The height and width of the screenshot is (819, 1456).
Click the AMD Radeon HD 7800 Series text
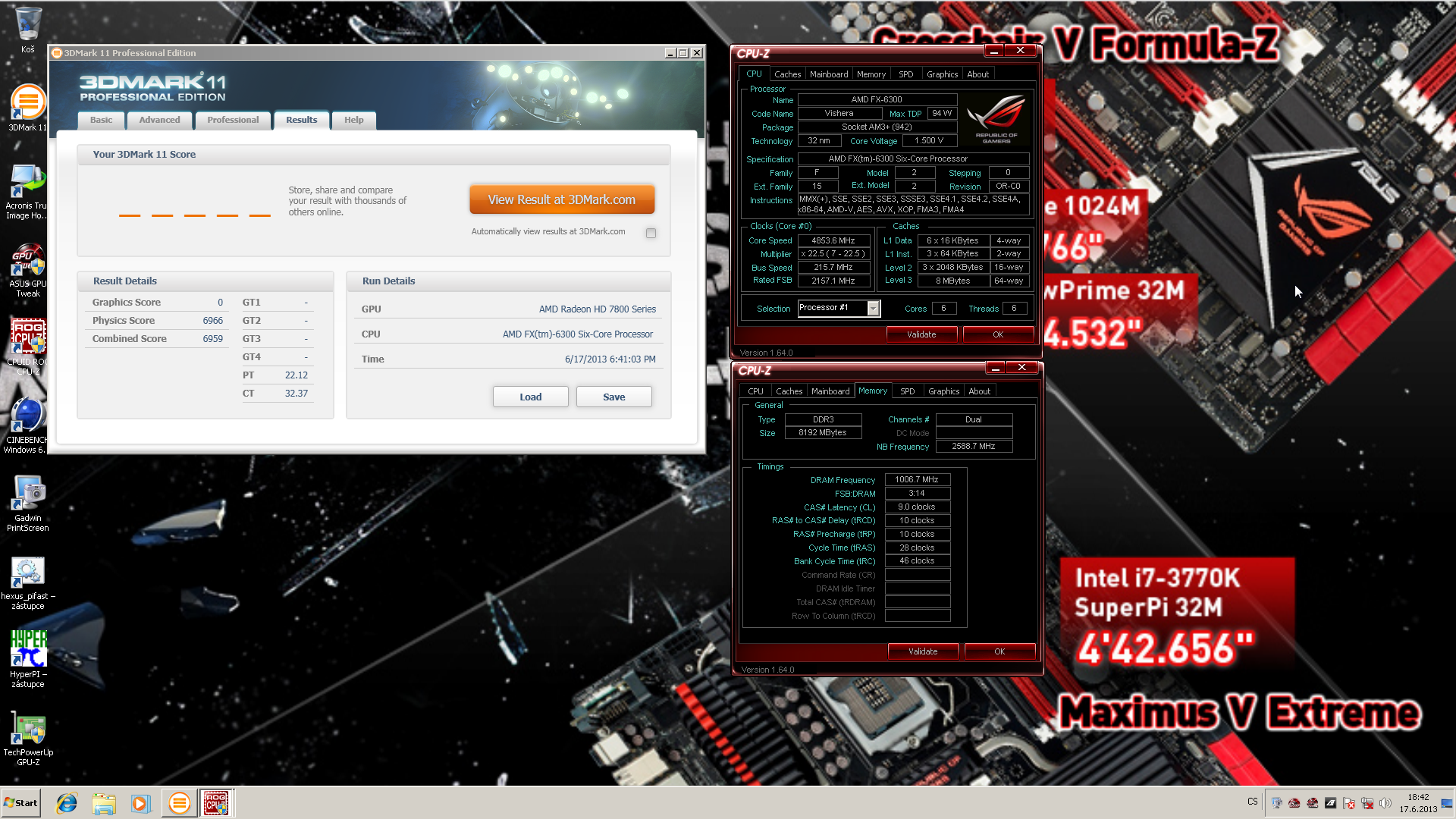coord(598,309)
